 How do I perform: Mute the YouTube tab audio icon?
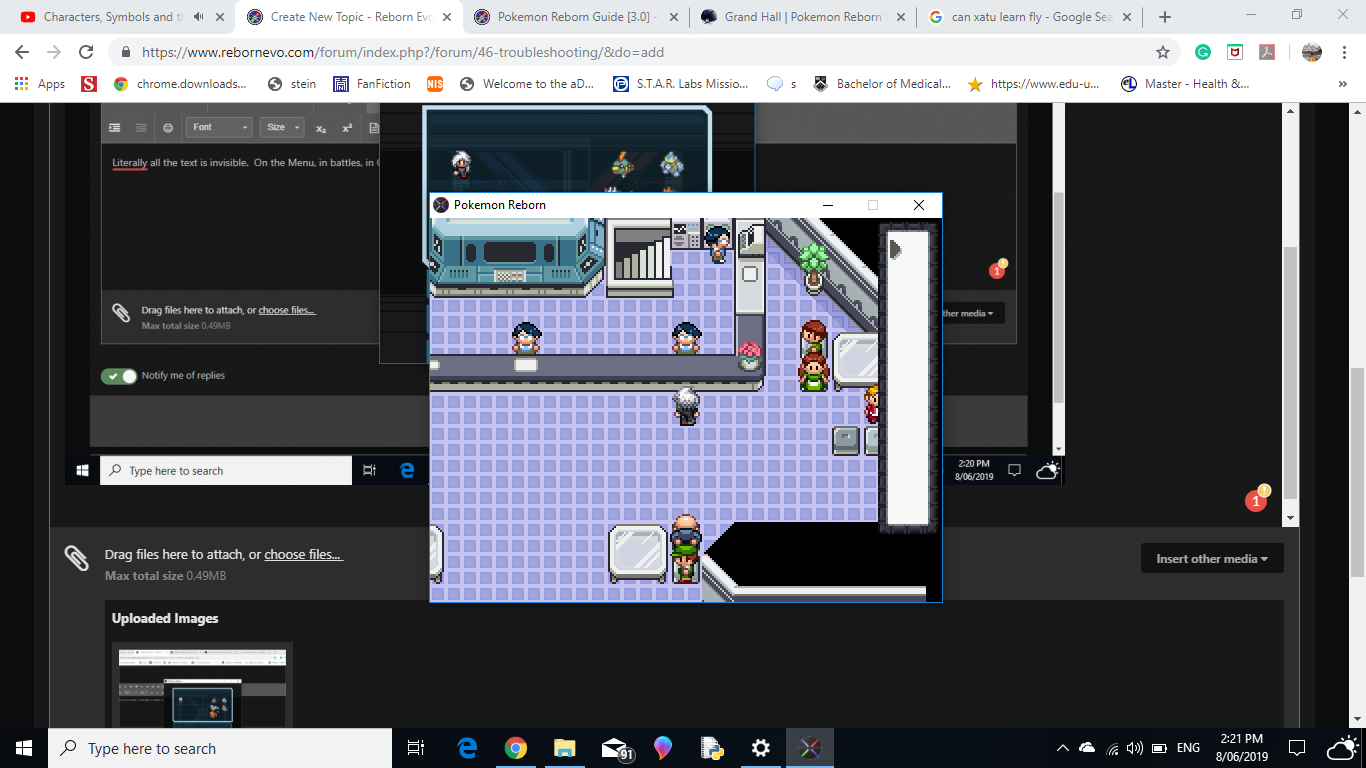pos(199,17)
